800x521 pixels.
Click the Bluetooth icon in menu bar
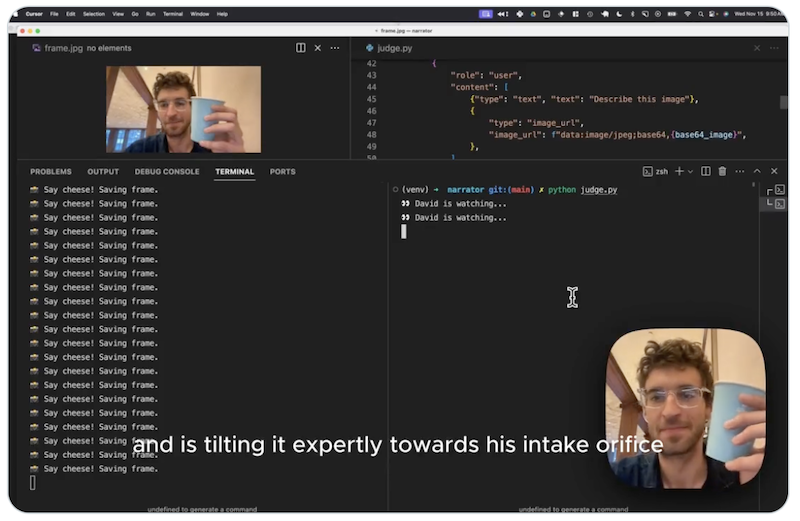[x=632, y=14]
